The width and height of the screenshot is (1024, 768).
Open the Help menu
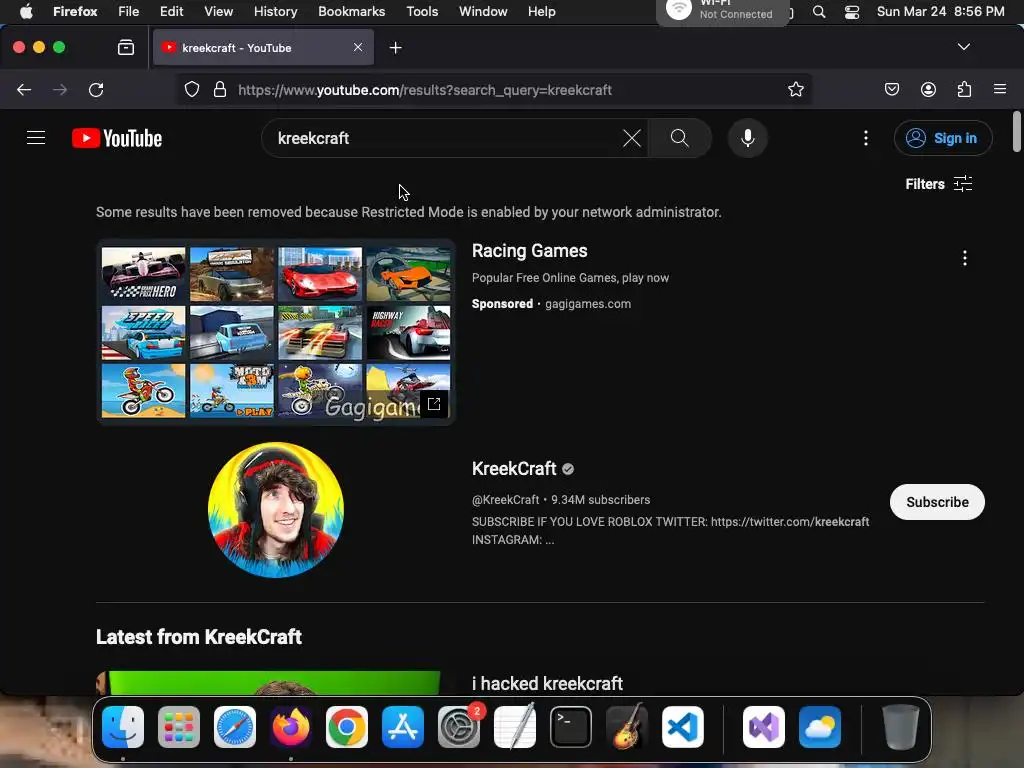click(x=541, y=11)
